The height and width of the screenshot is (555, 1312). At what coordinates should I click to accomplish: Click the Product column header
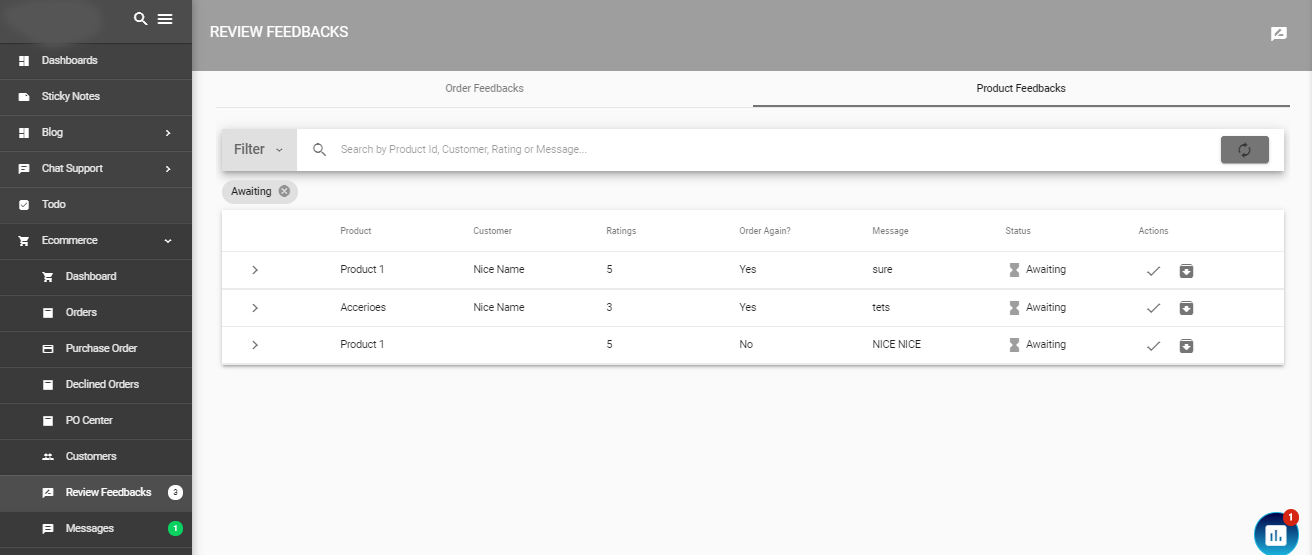coord(356,231)
